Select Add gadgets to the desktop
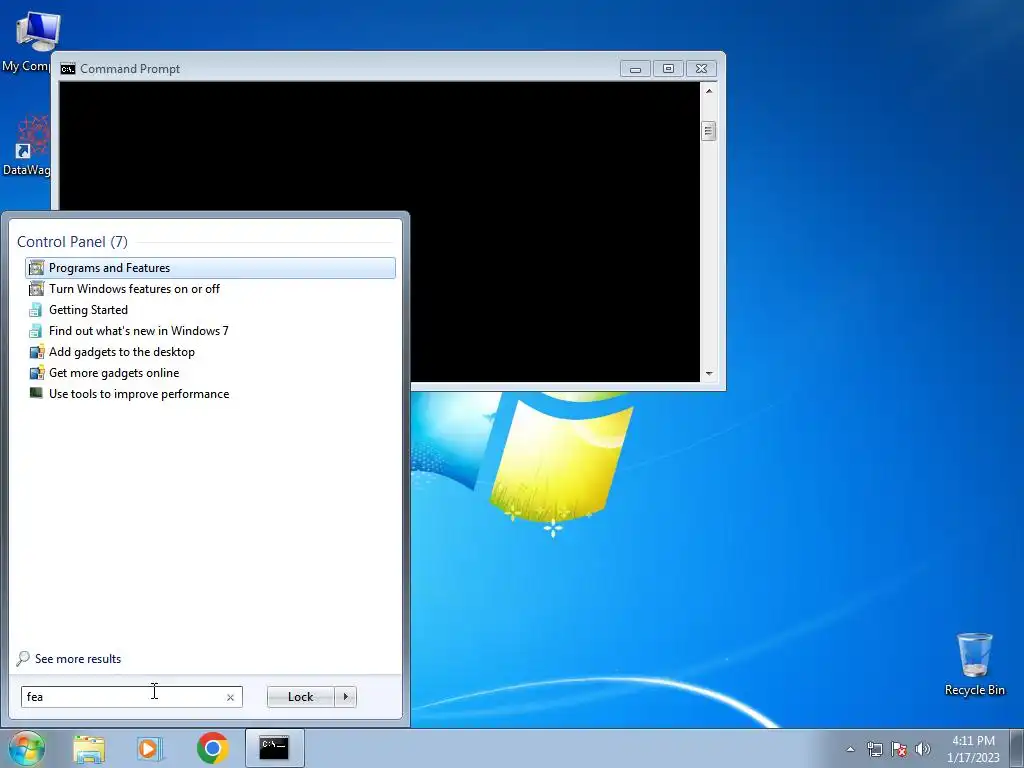Viewport: 1024px width, 768px height. 210,351
